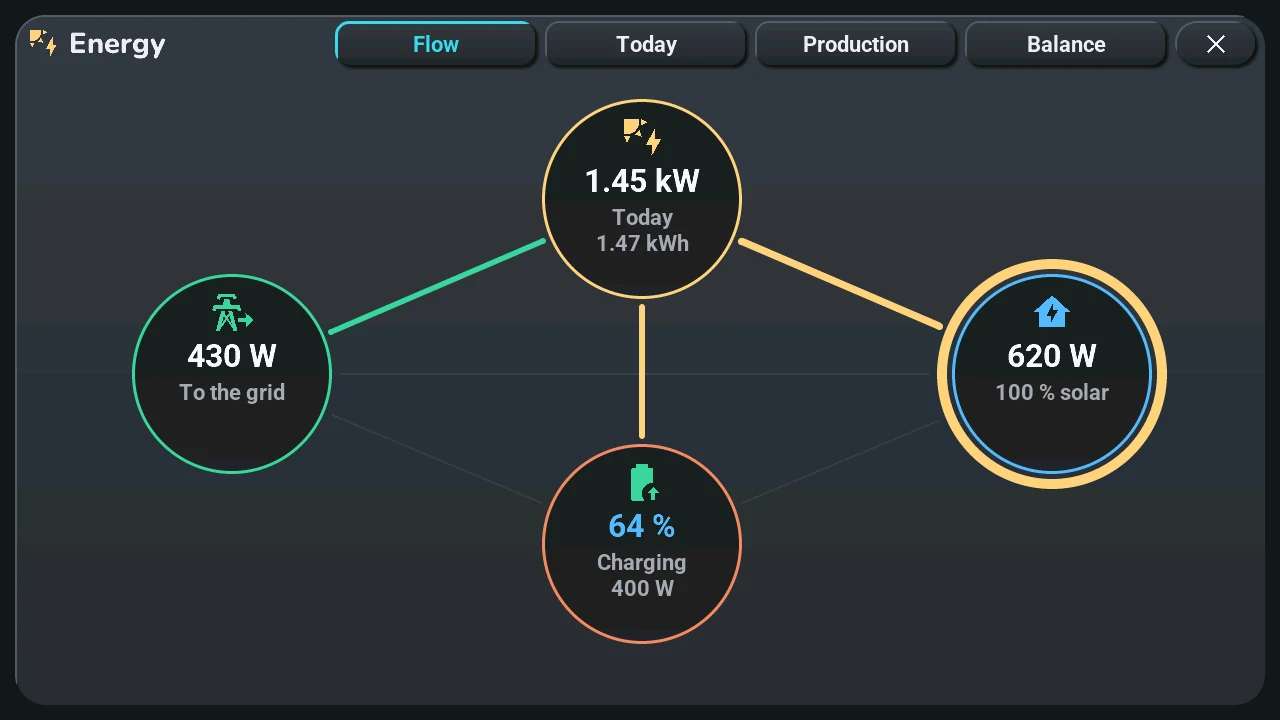Select the 430 W grid value
The image size is (1280, 720).
[x=232, y=356]
